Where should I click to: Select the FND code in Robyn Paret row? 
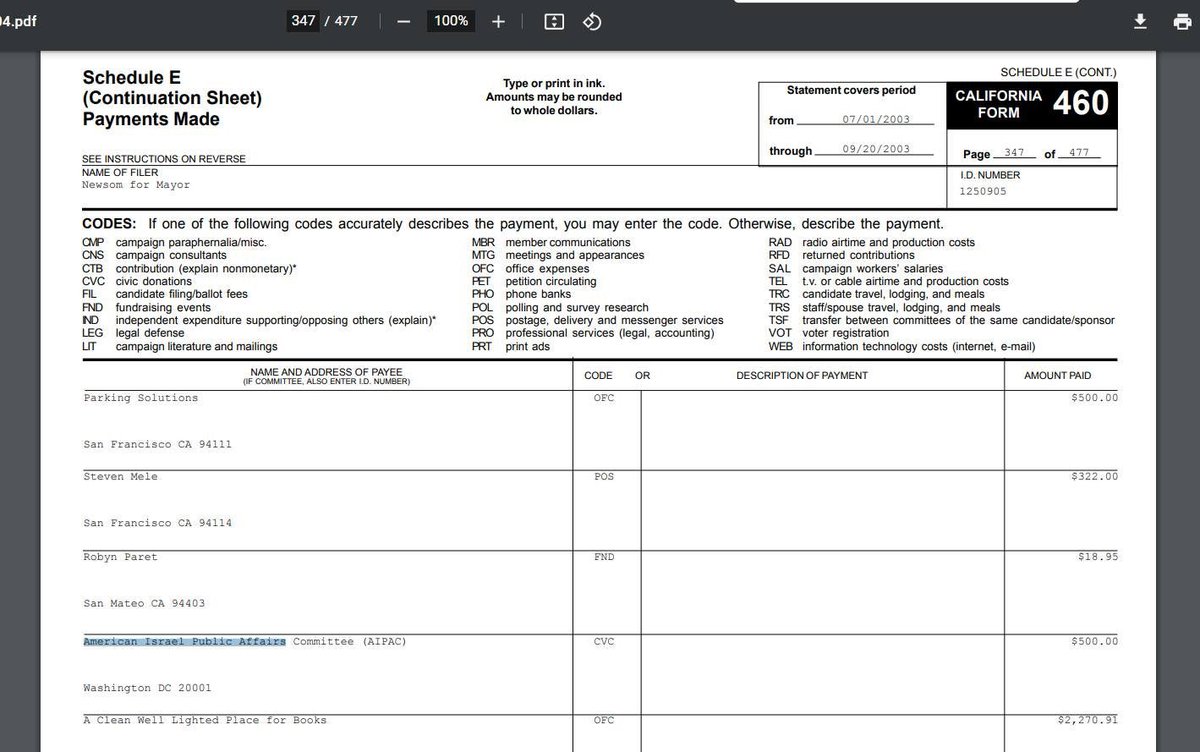click(604, 557)
